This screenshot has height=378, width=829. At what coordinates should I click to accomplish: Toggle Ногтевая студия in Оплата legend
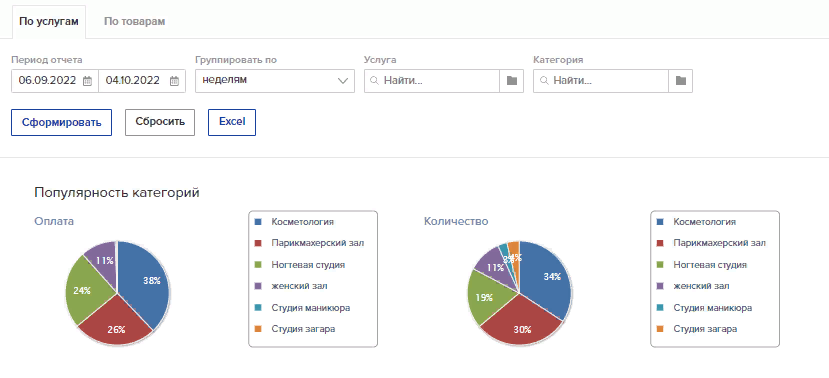pos(300,265)
